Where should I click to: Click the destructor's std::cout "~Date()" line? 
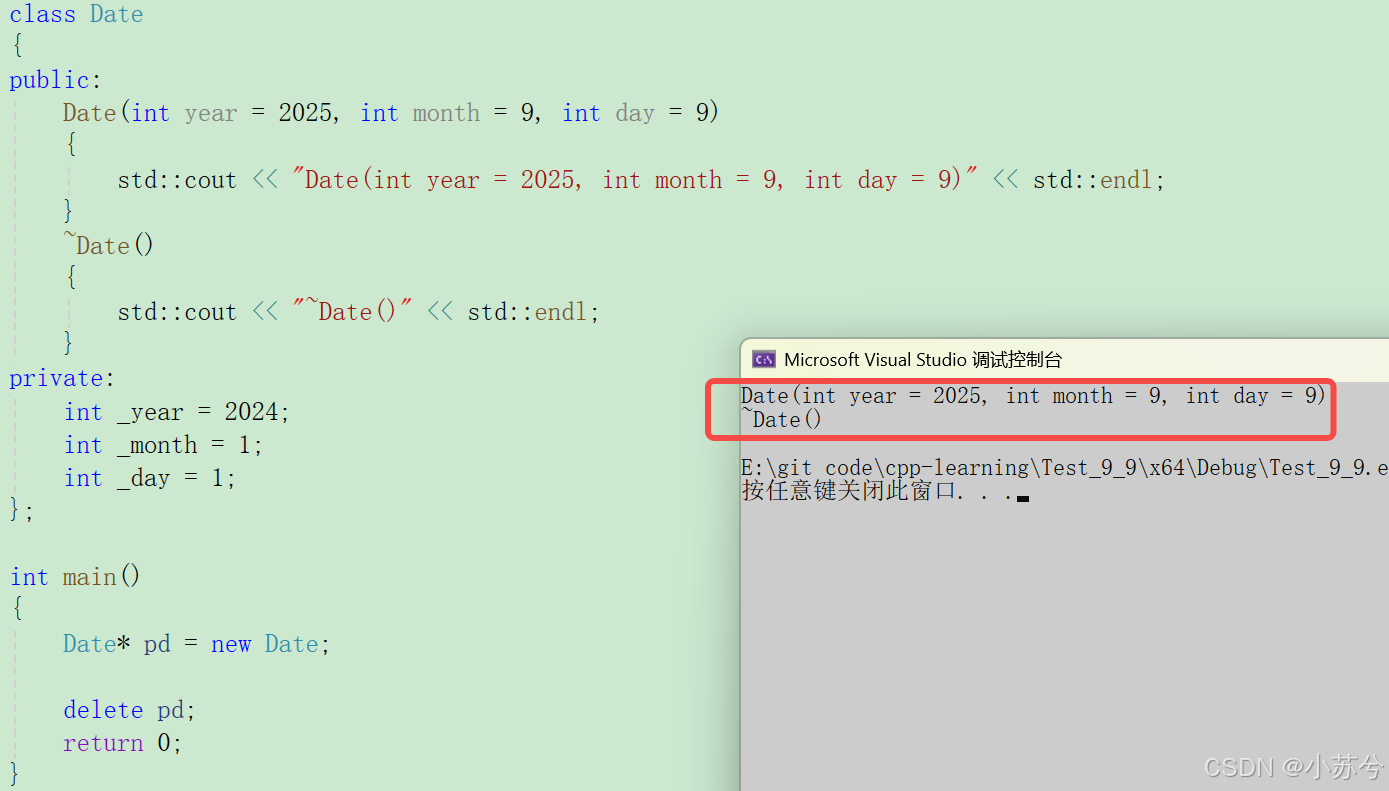point(358,312)
